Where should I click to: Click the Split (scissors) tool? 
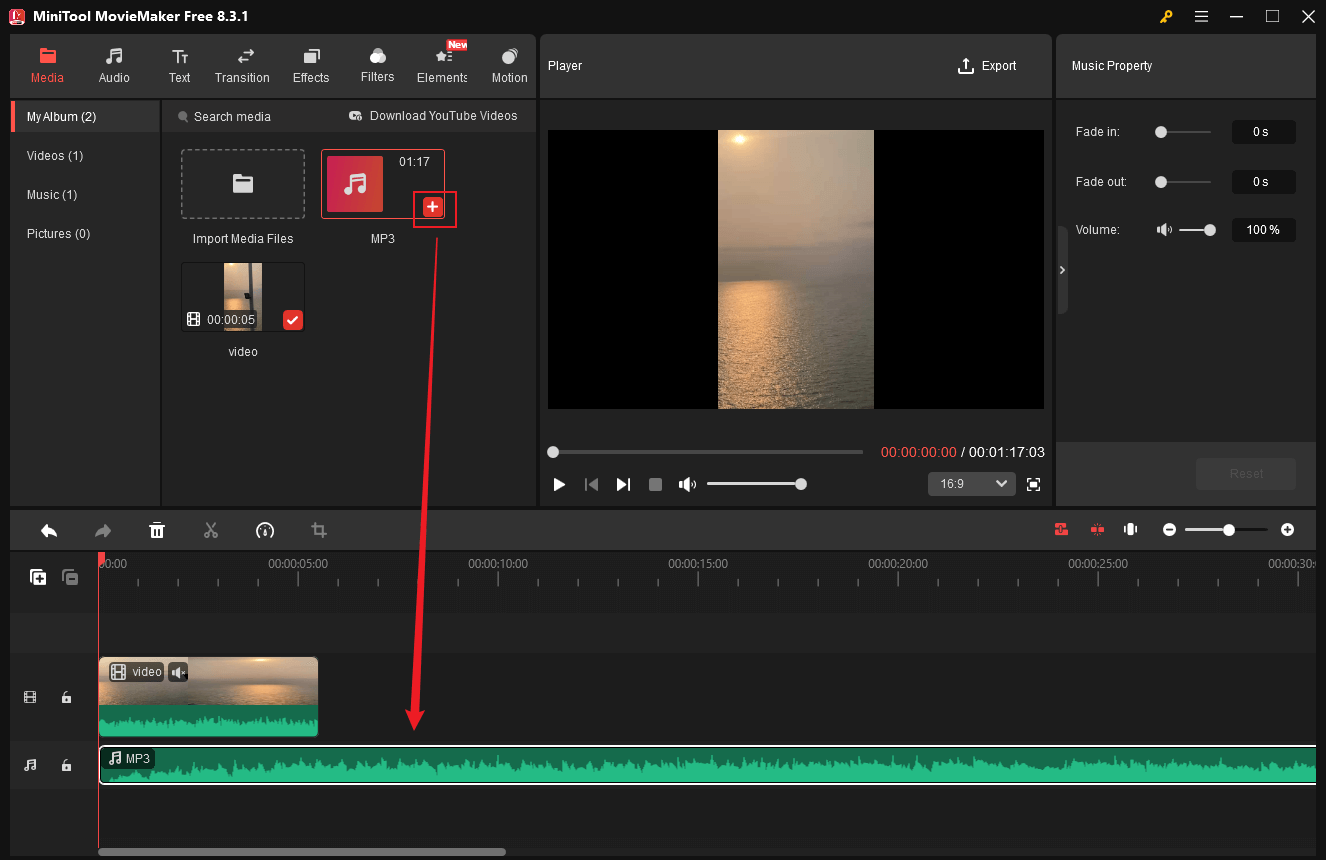pos(211,530)
